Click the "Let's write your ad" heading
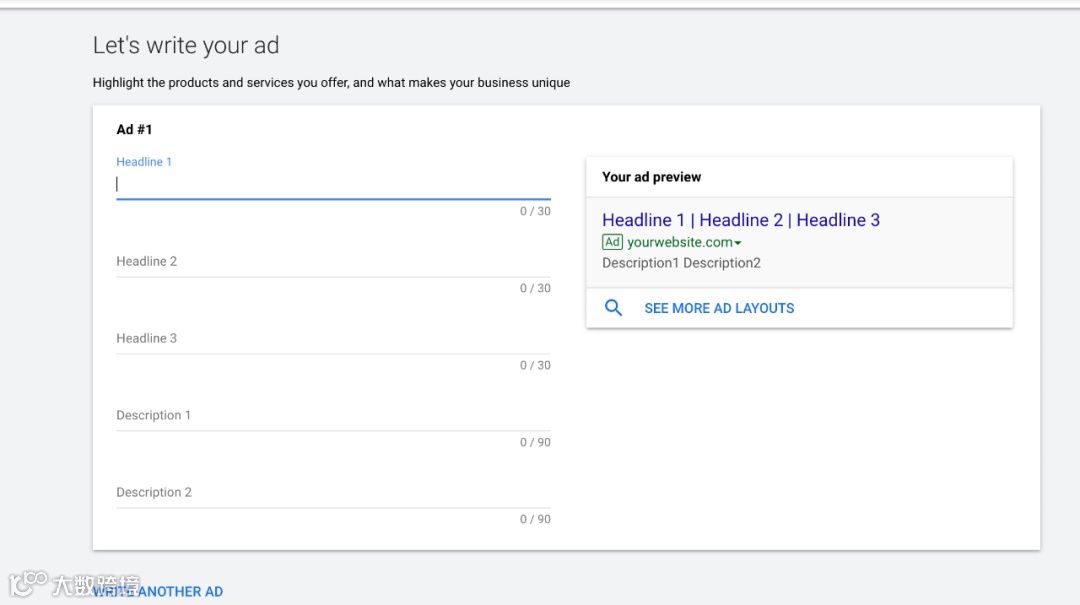1080x605 pixels. [186, 46]
